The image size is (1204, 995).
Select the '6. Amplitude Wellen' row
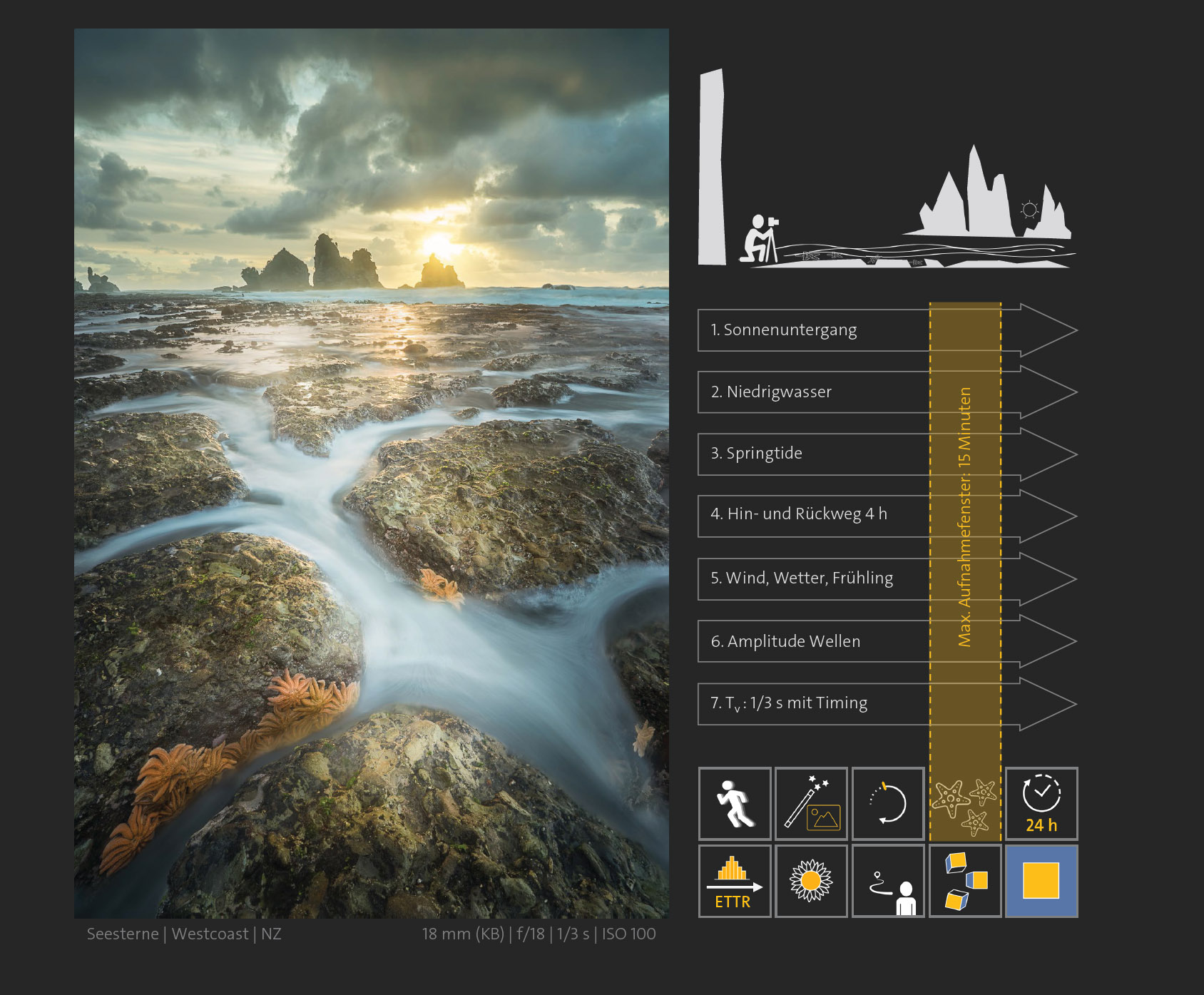[887, 641]
